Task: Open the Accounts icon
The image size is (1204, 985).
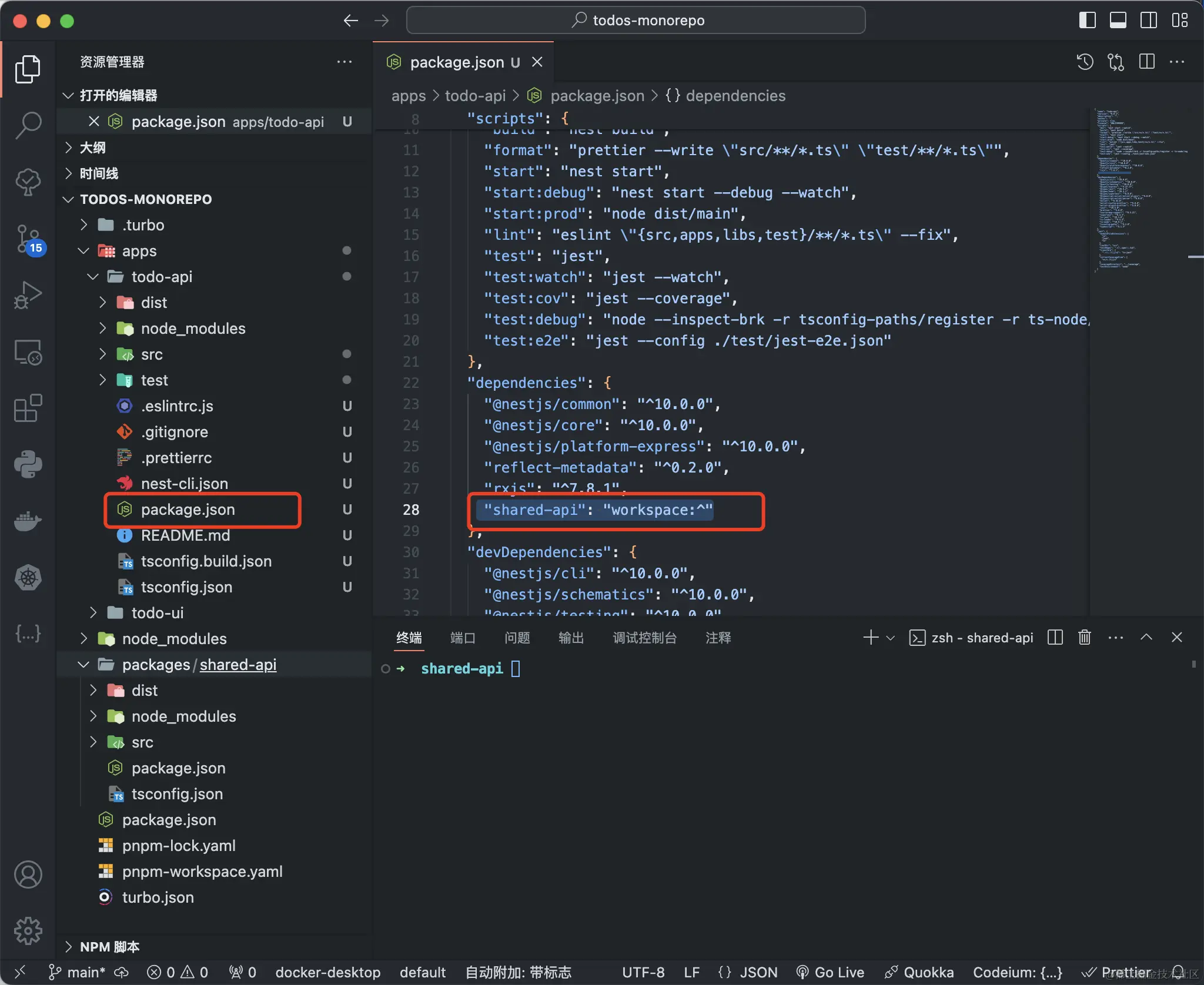Action: pos(28,875)
